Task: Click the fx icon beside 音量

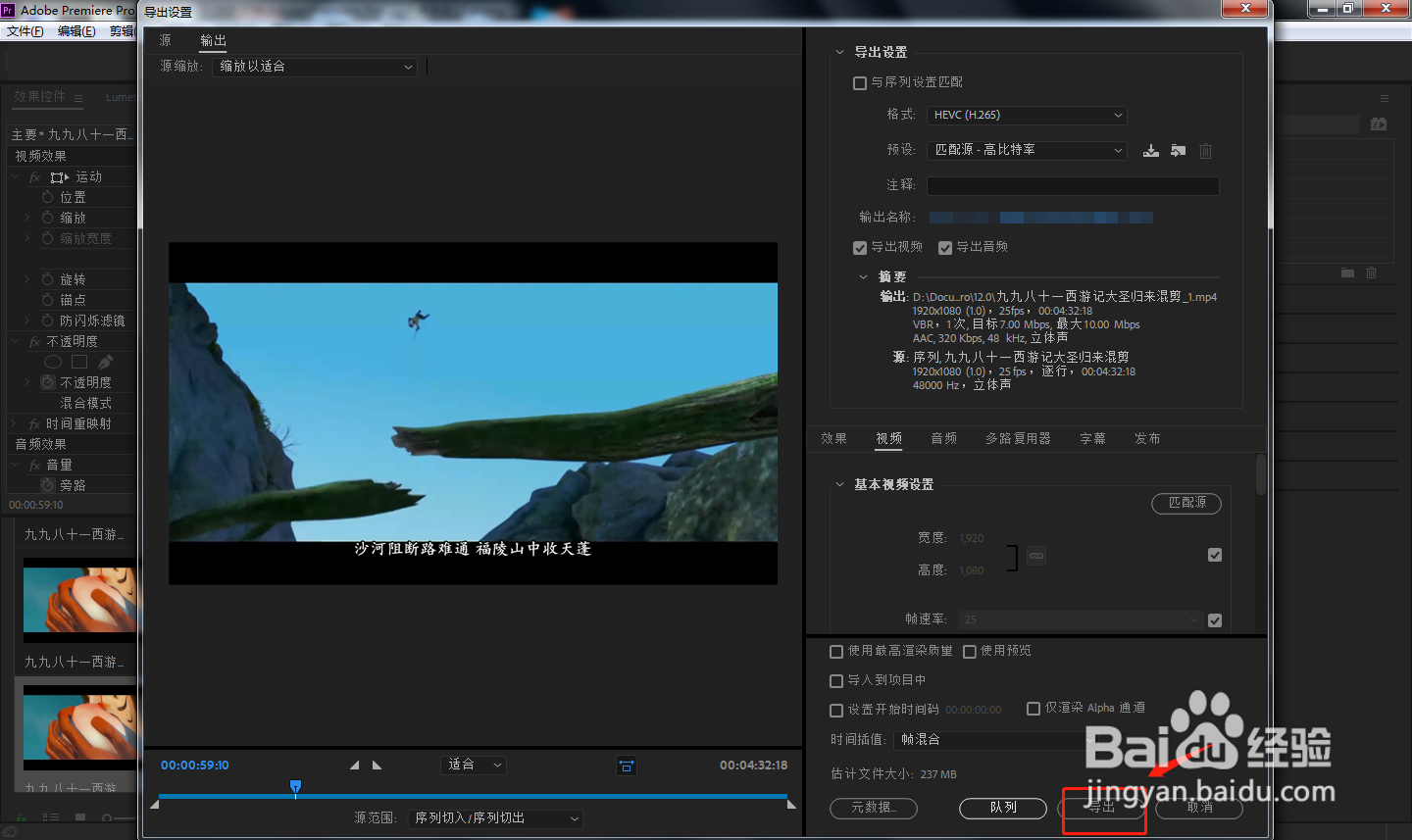Action: [x=35, y=466]
